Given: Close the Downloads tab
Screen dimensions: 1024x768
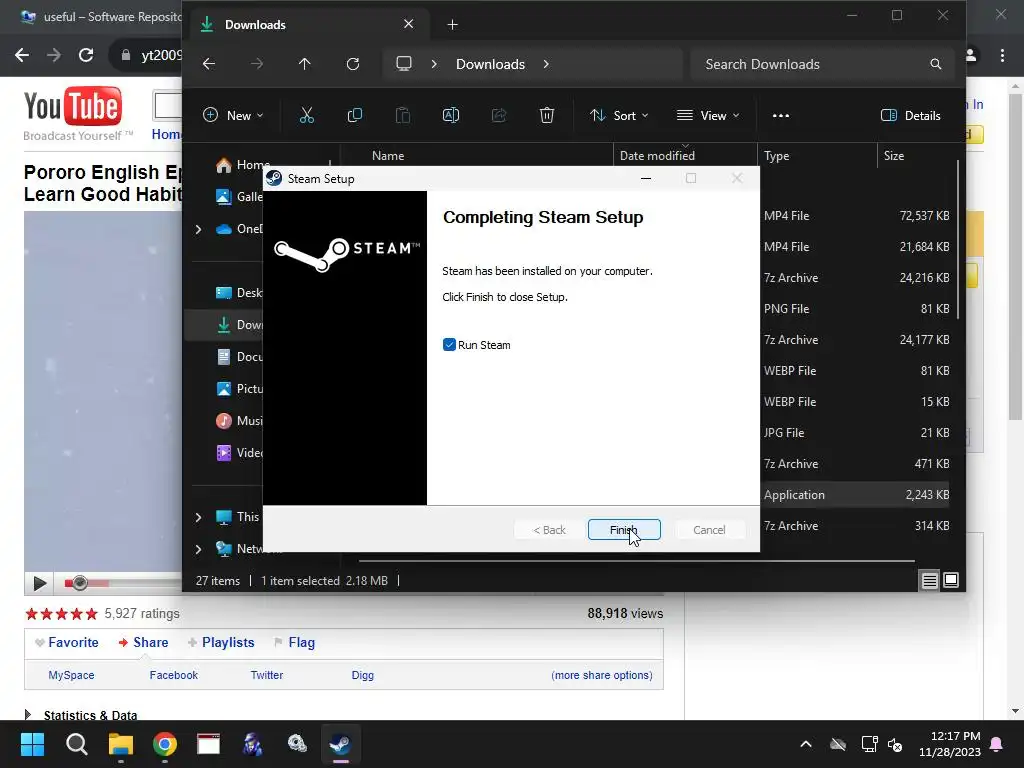Looking at the screenshot, I should [x=408, y=24].
